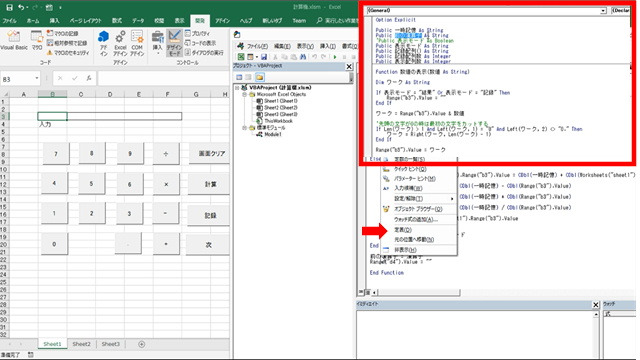Open COM アドイン icon
Viewport: 640px width, 360px height.
click(x=137, y=43)
